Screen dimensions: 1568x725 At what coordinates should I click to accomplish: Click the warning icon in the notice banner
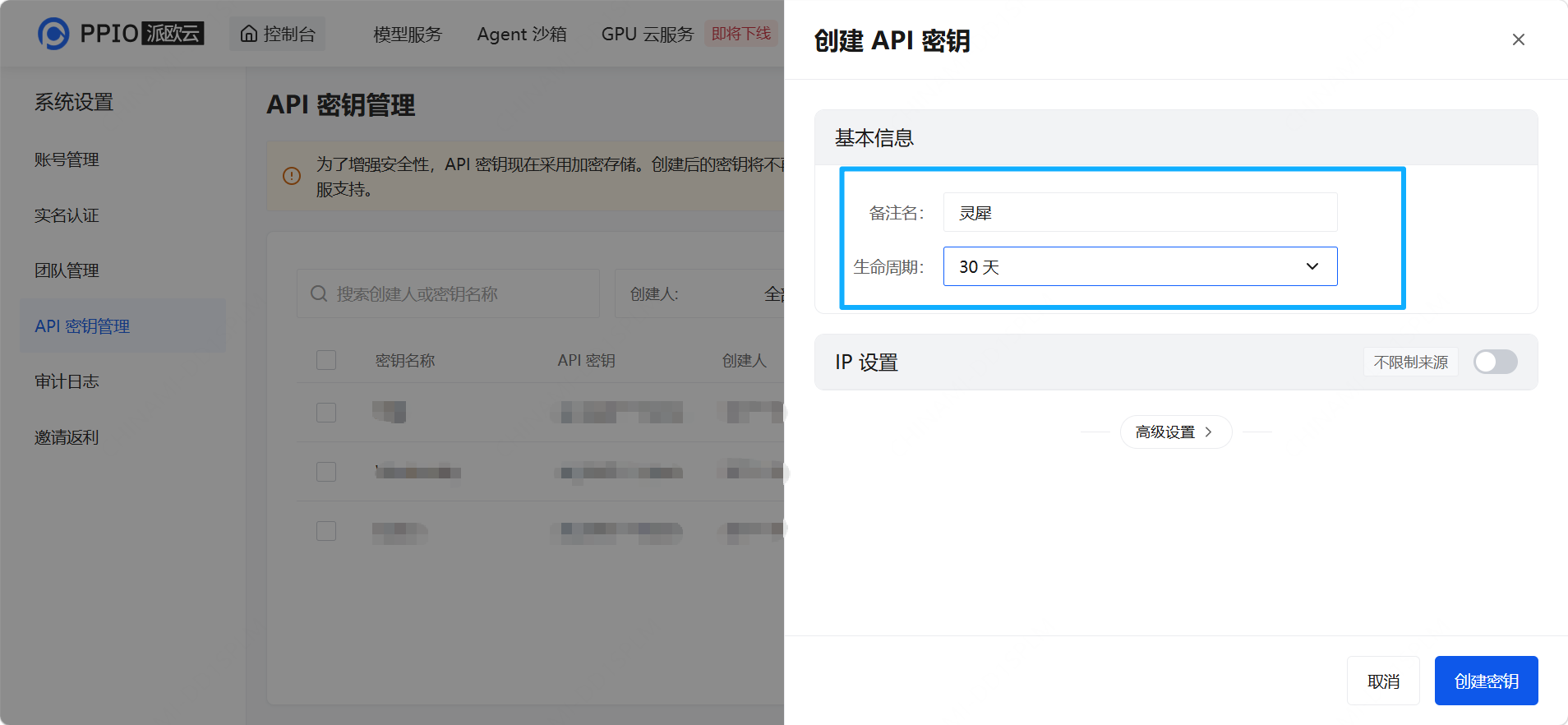tap(292, 176)
